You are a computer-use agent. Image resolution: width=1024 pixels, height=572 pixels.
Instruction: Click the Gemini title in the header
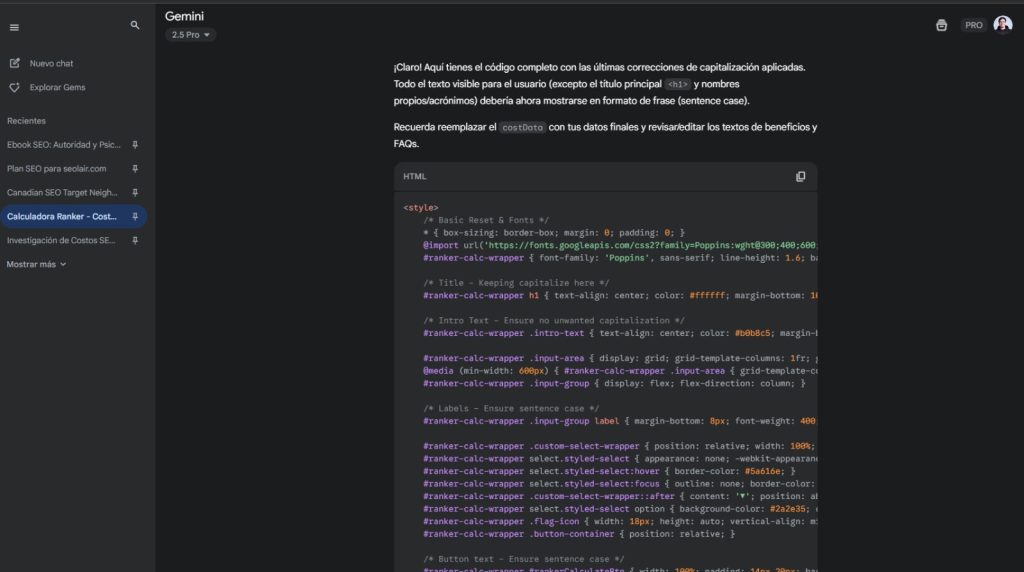point(184,16)
